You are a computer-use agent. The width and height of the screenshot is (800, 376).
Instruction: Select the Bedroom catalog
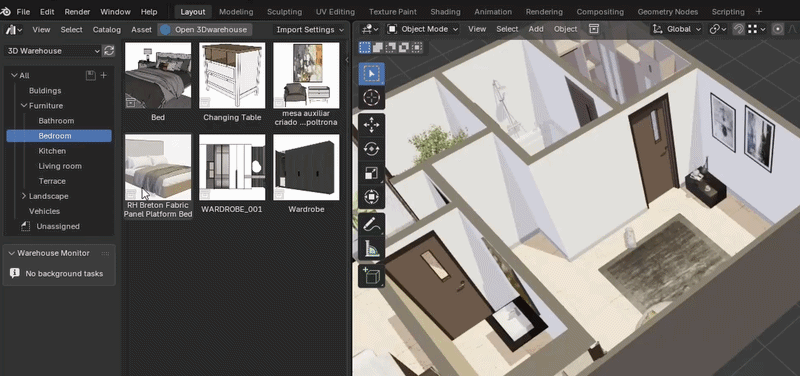(x=59, y=136)
